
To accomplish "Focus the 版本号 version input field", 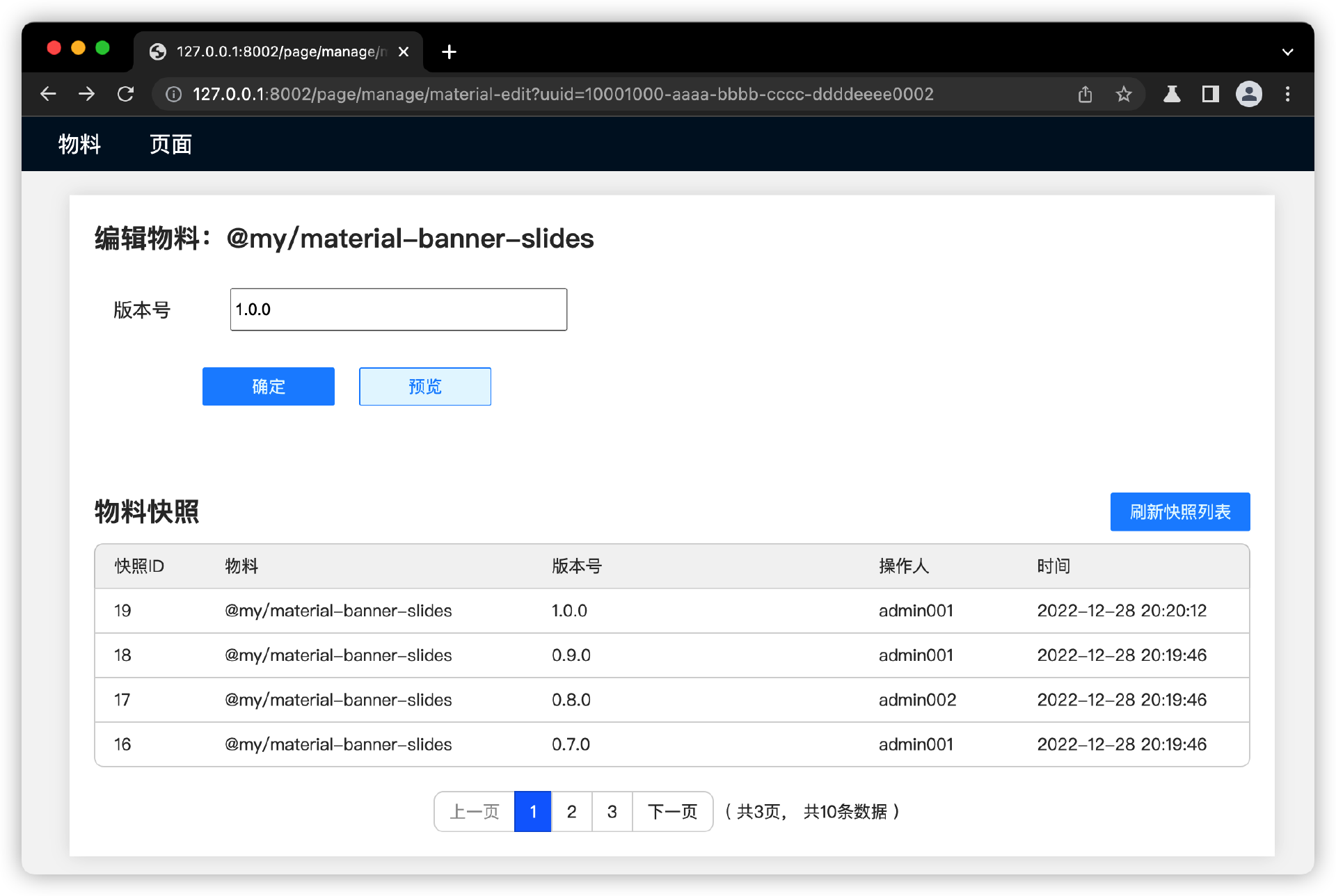I will (398, 310).
